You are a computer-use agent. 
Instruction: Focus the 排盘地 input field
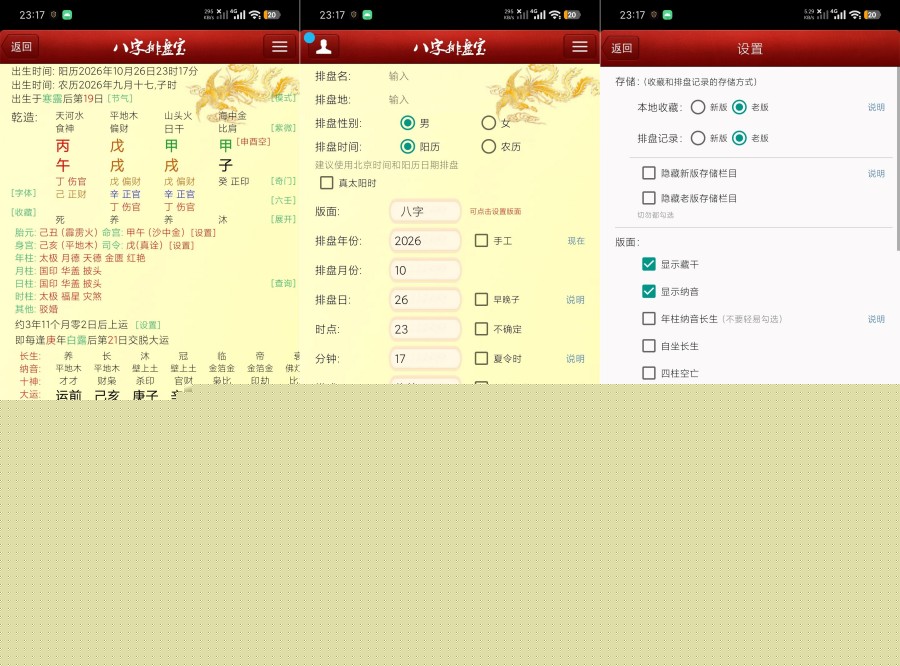pos(398,99)
